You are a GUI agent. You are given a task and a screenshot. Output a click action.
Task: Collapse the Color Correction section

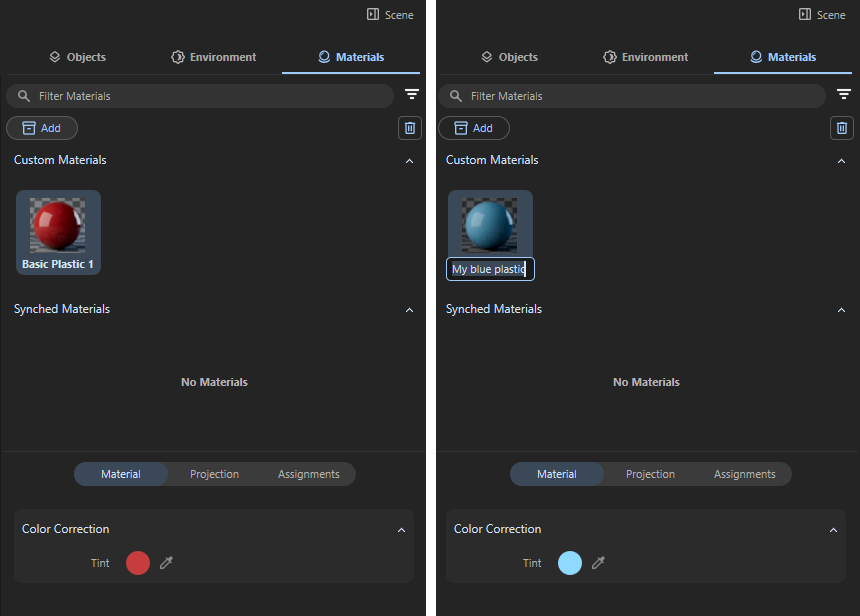pos(401,529)
